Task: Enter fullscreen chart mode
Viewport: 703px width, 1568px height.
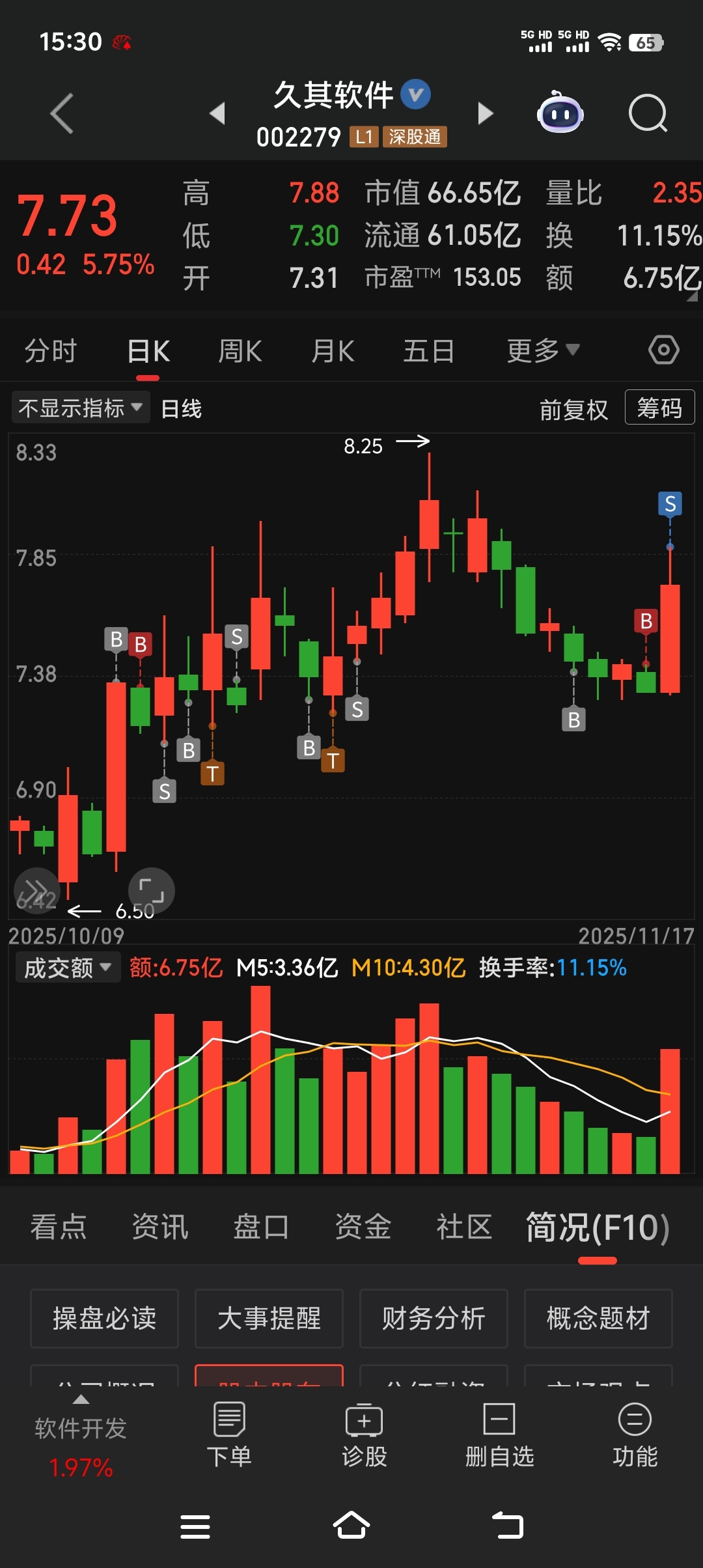Action: (151, 890)
